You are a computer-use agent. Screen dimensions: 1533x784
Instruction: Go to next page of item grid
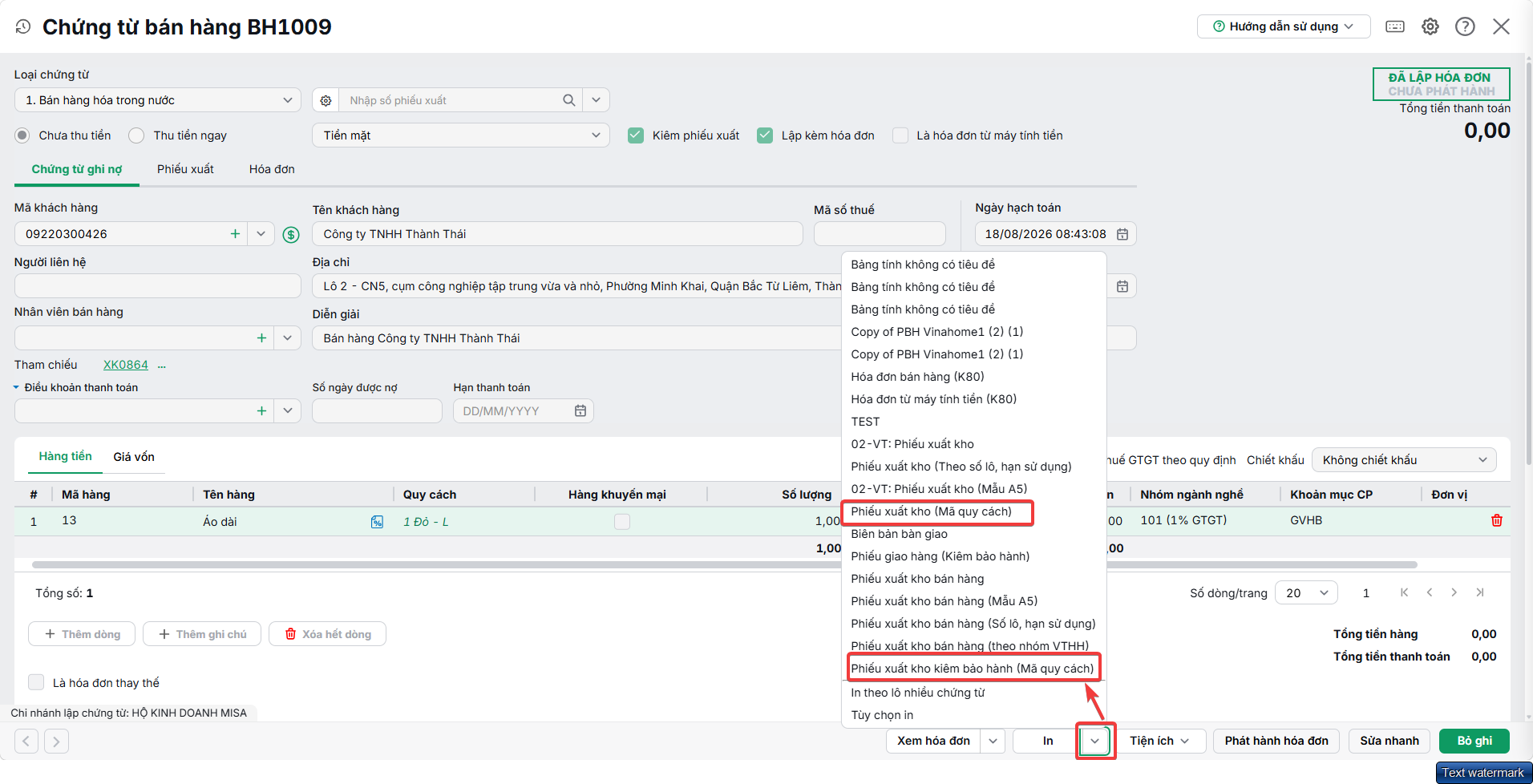coord(1454,592)
